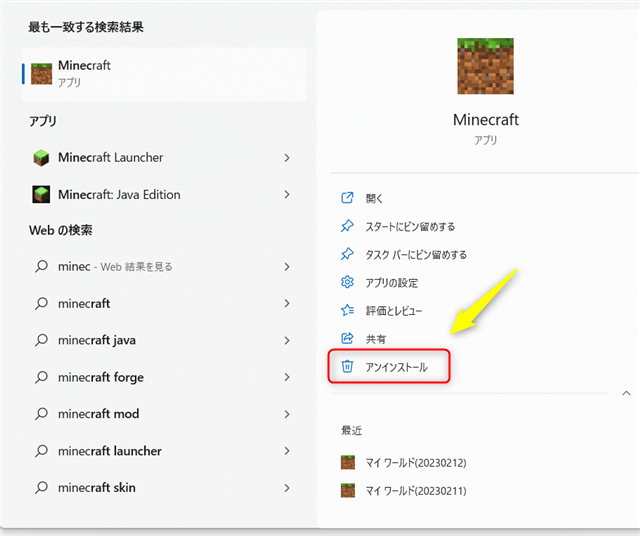Collapse the actions list with the up chevron
This screenshot has height=536, width=640.
(626, 393)
